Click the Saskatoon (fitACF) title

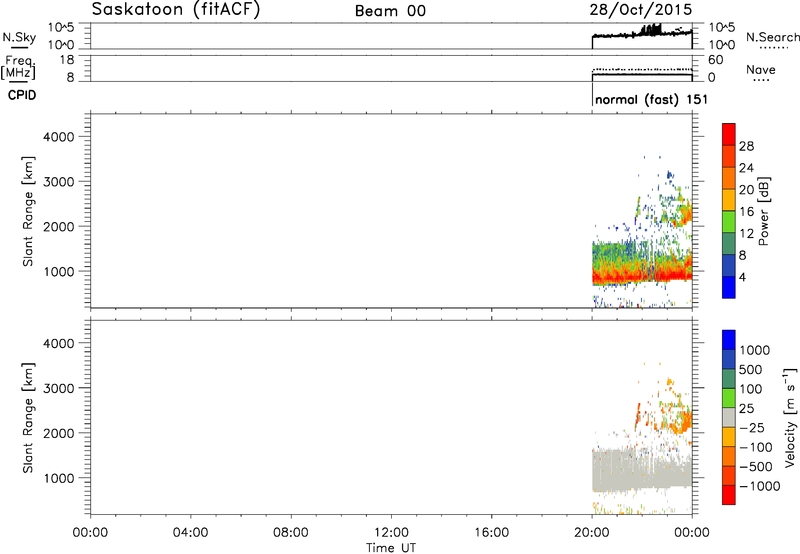176,10
